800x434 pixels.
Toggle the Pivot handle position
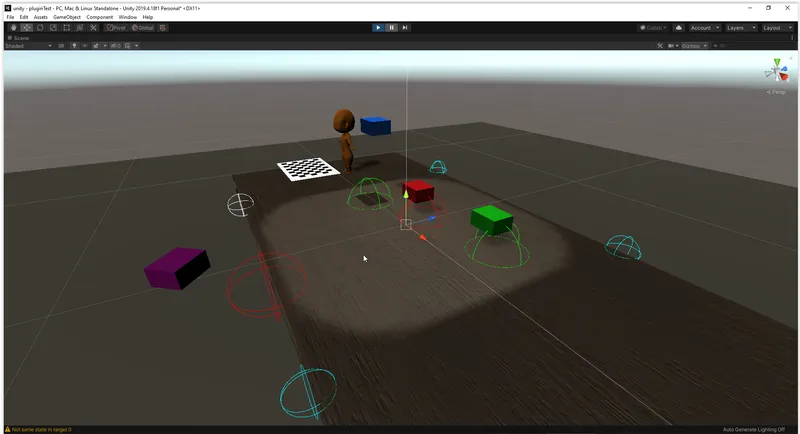pos(116,28)
